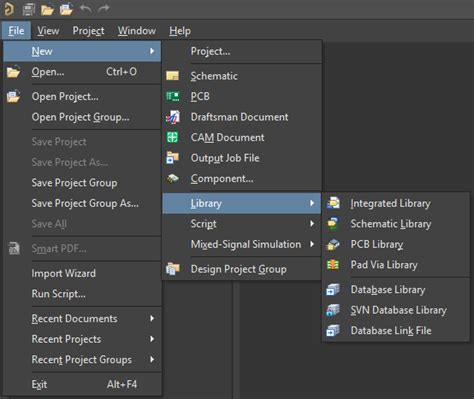474x399 pixels.
Task: Click the Integrated Library icon
Action: pyautogui.click(x=333, y=203)
